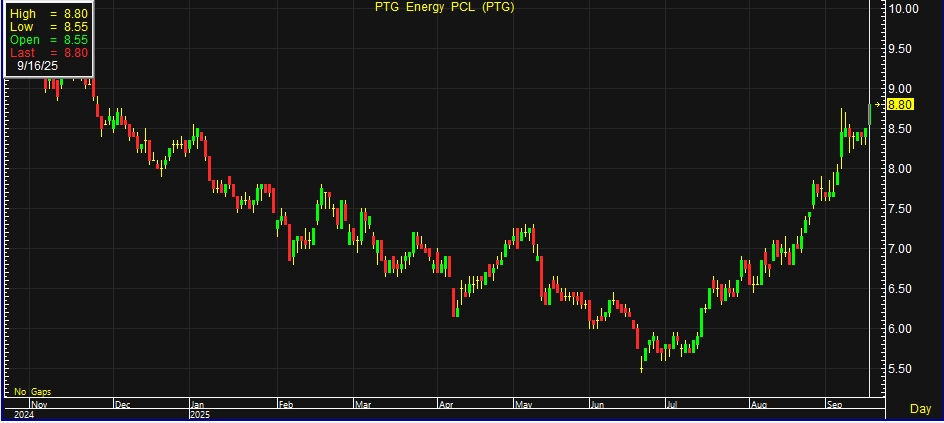Screen dimensions: 944x423
Task: Click the 10.00 price axis label
Action: 904,9
